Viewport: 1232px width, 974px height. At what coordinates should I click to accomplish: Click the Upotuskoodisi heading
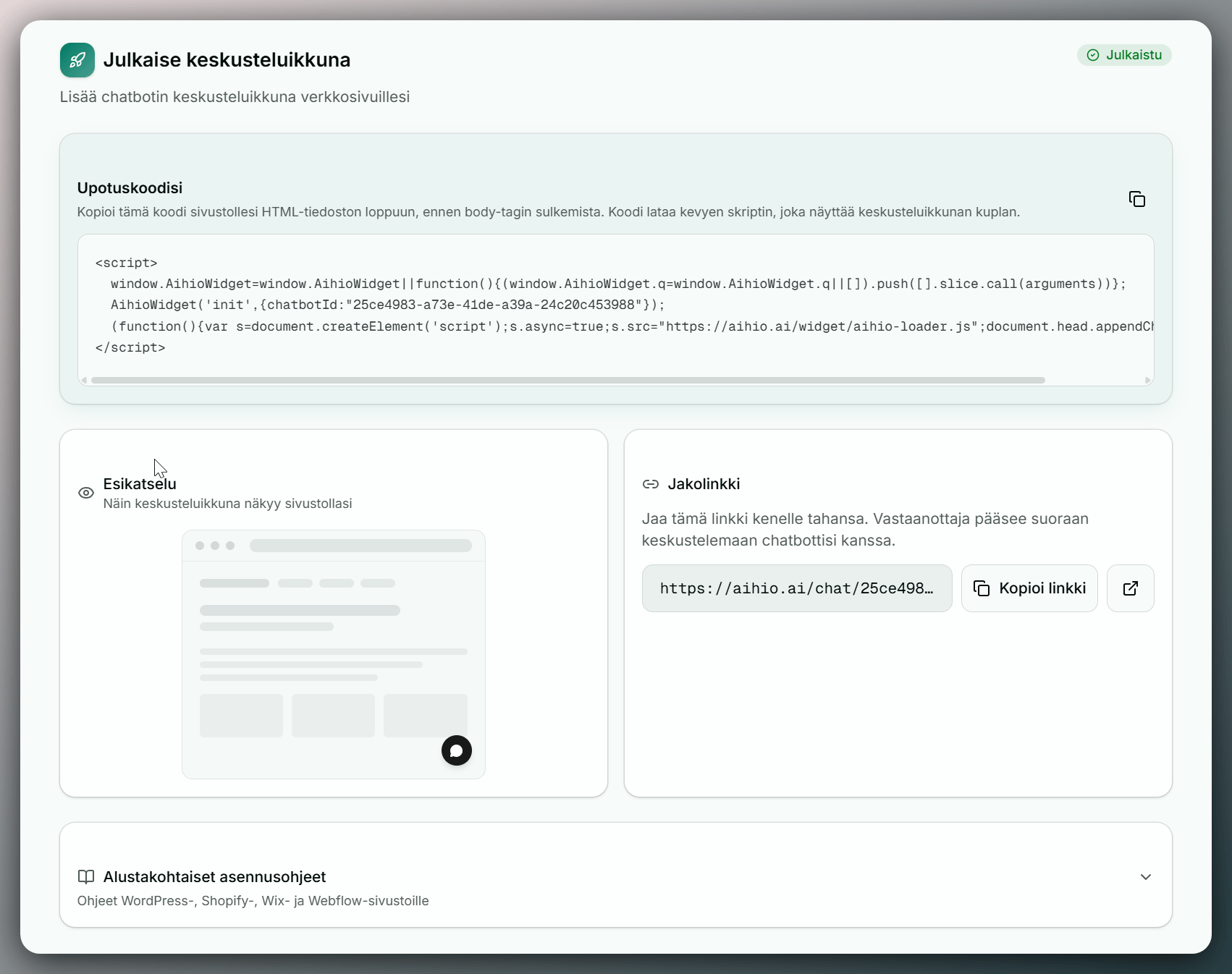130,188
